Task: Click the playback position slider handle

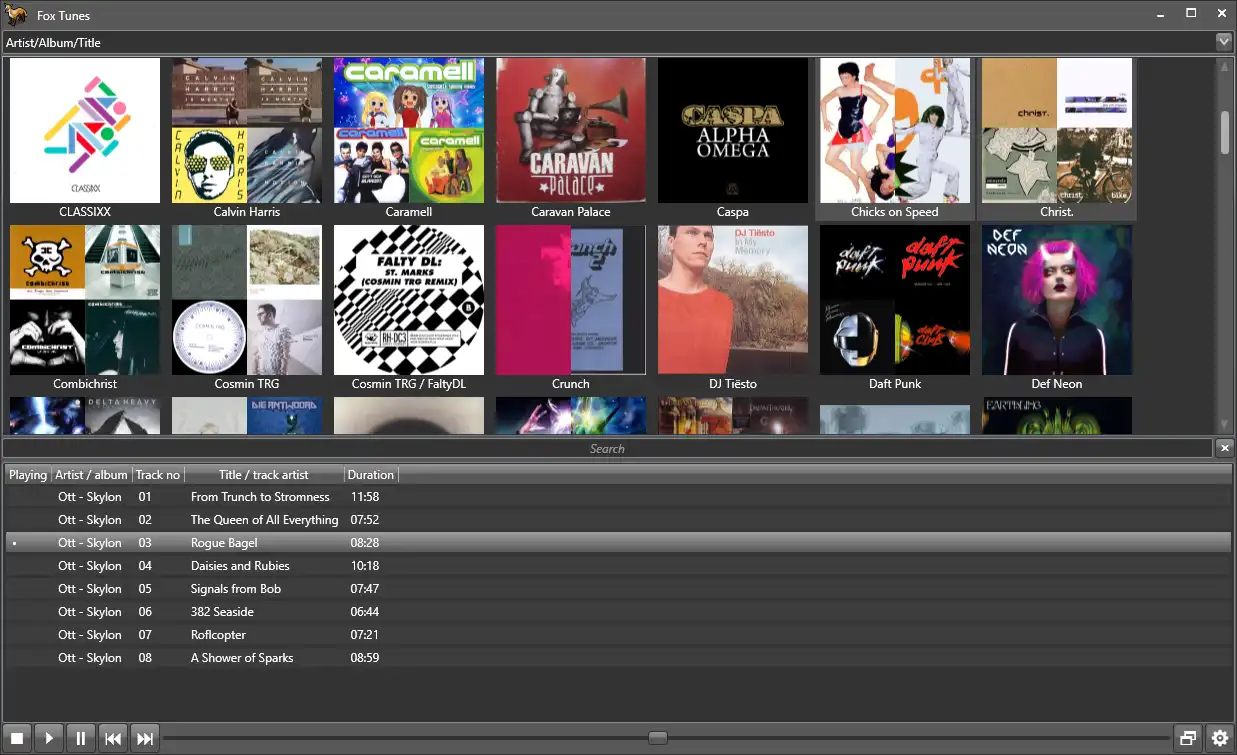Action: [x=658, y=738]
